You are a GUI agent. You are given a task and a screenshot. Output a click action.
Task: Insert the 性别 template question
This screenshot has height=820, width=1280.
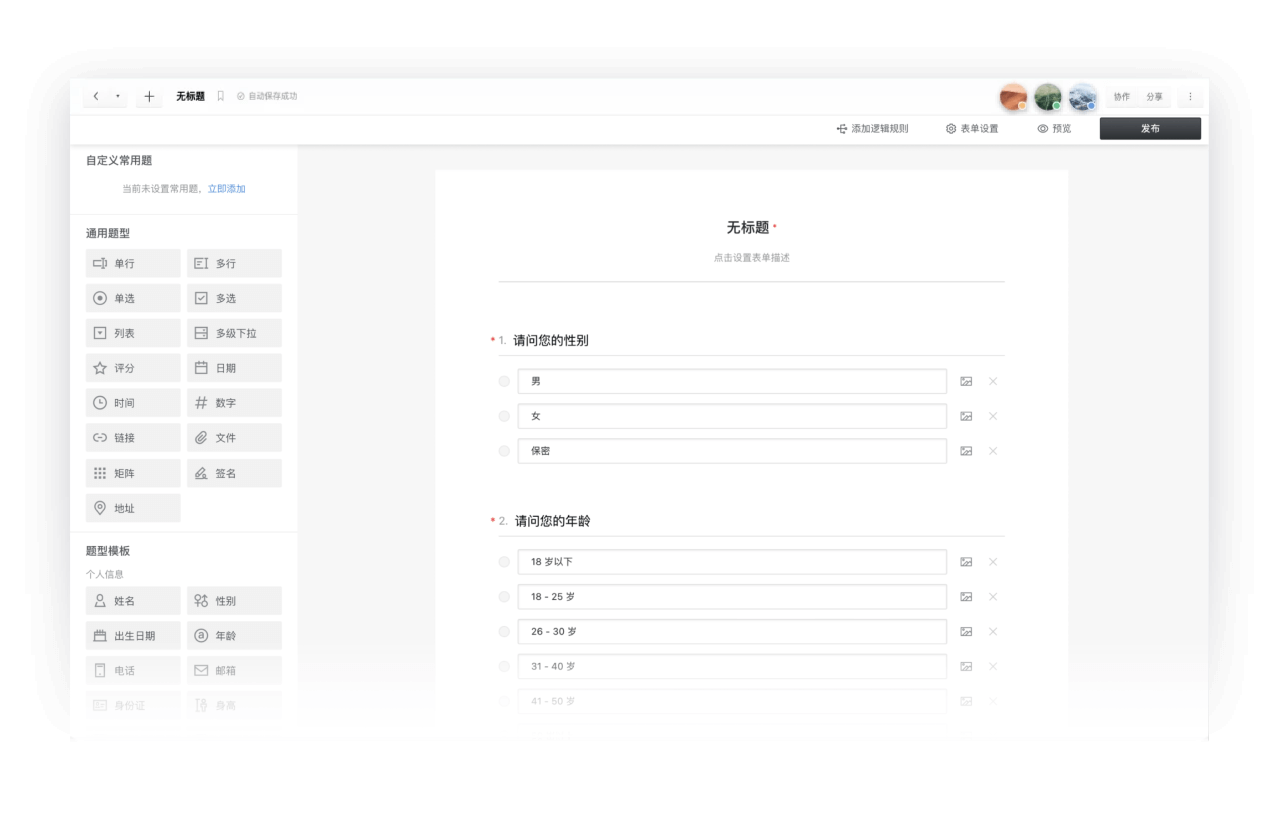(234, 602)
